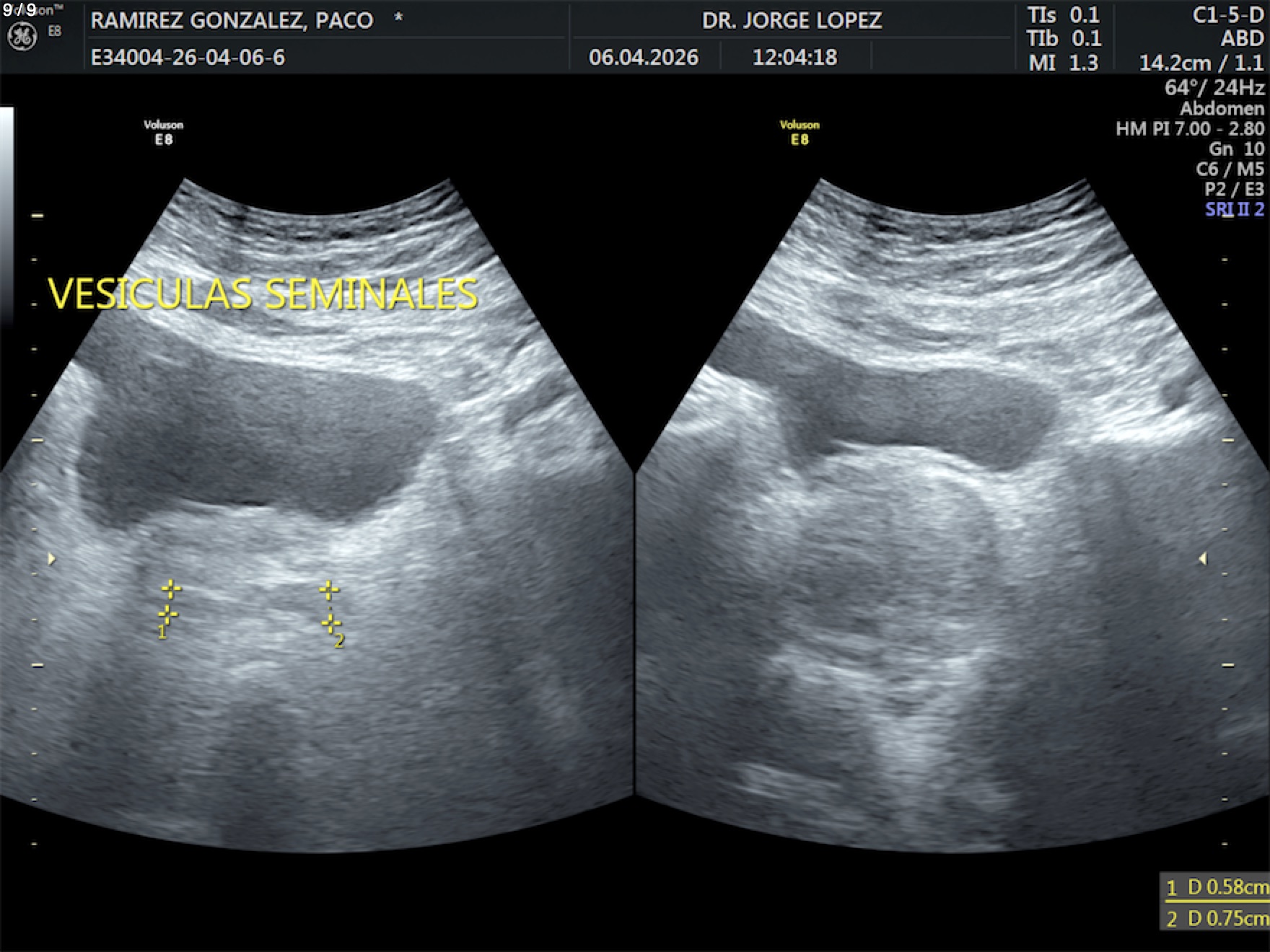
Task: Select upper caliper cross of measurement 2
Action: [x=329, y=591]
